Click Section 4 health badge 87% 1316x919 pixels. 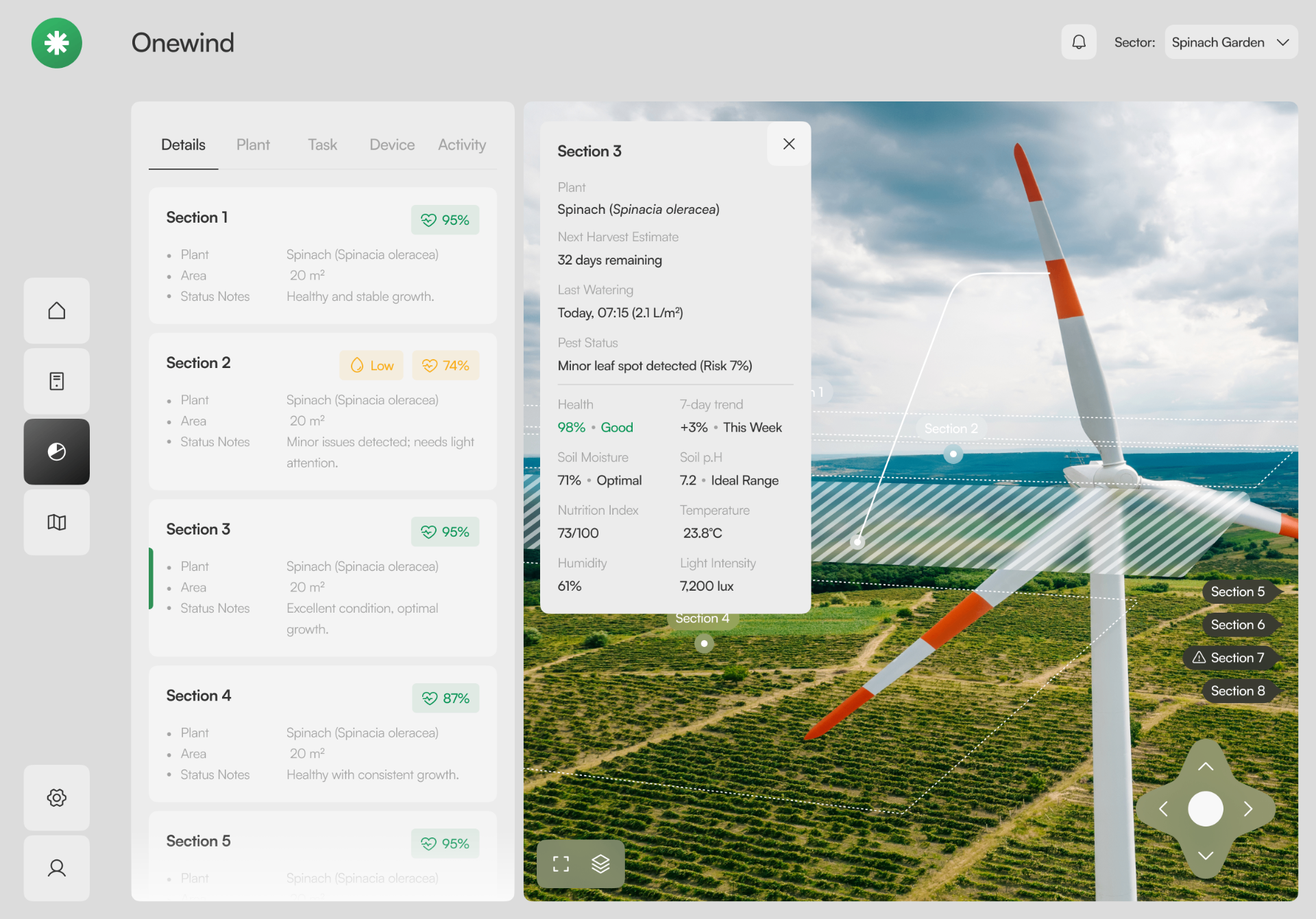446,698
